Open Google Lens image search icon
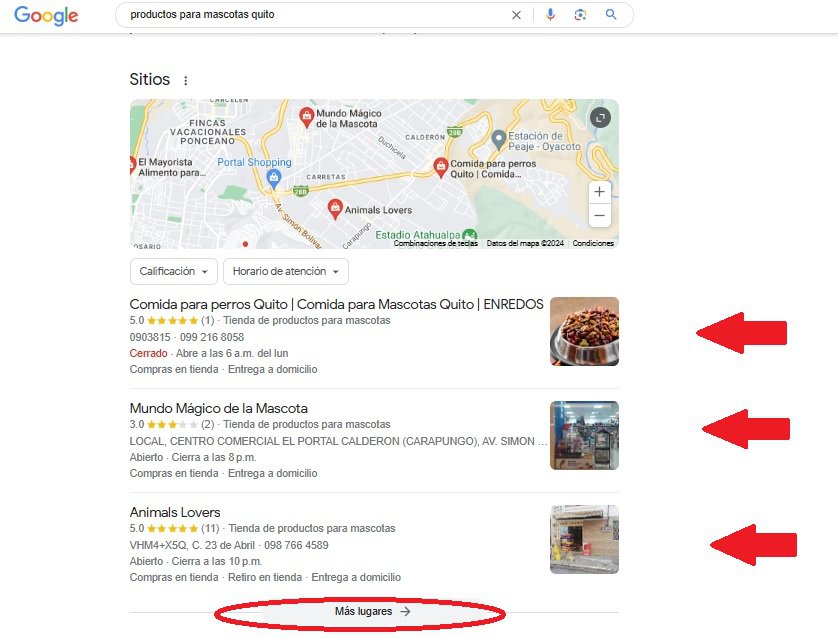 580,15
